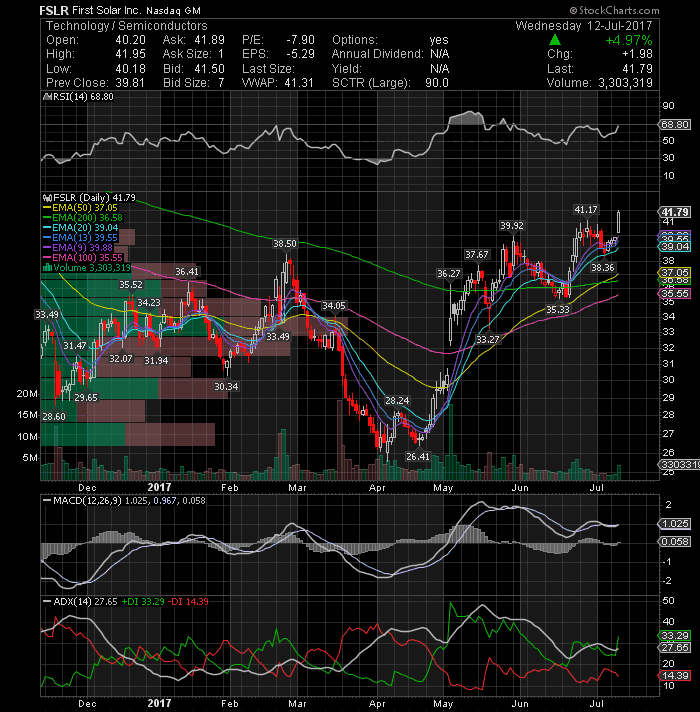This screenshot has height=712, width=700.
Task: Click the 68.80 RSI tag on right axis
Action: tap(675, 124)
